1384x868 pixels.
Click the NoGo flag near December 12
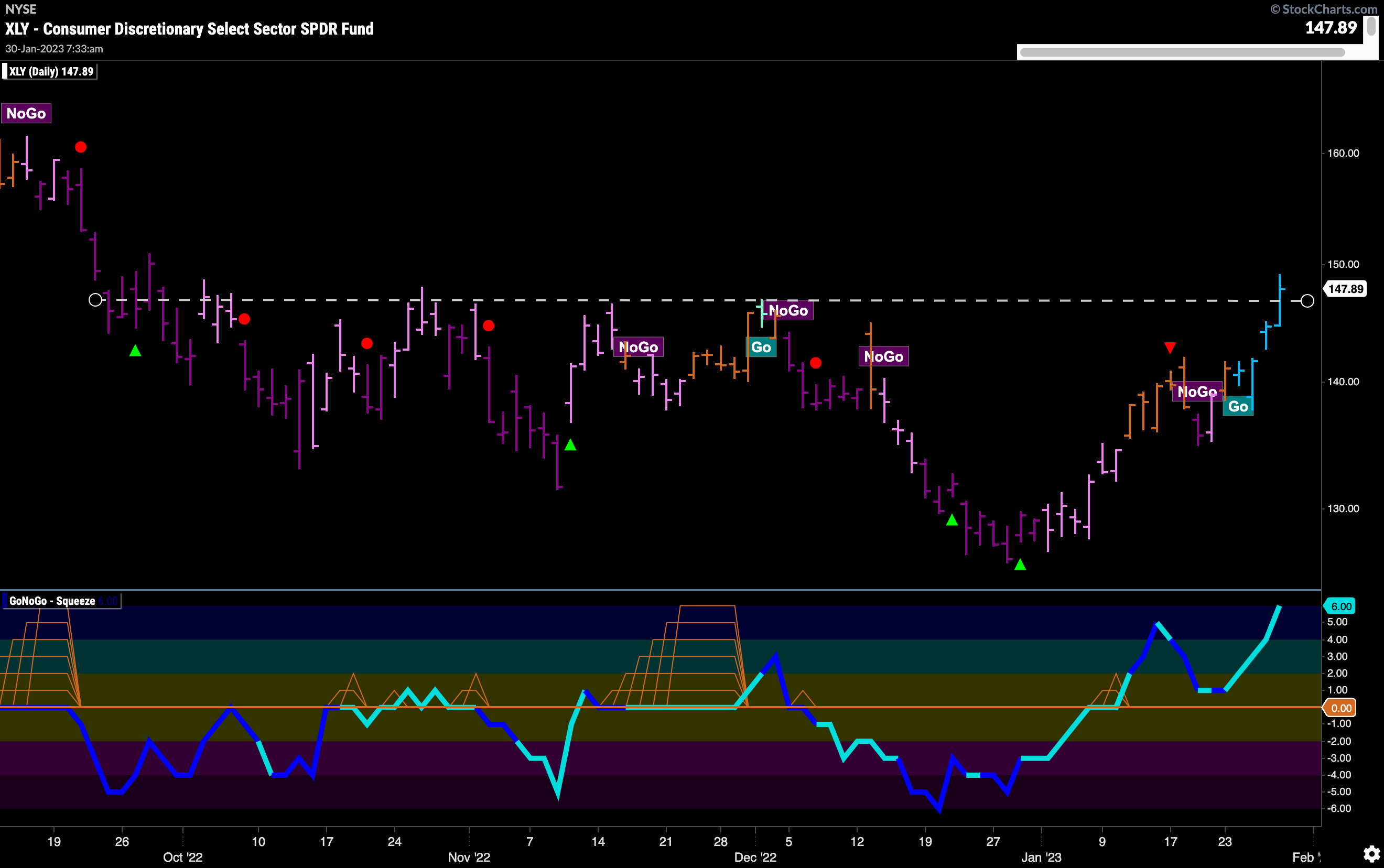pyautogui.click(x=883, y=356)
